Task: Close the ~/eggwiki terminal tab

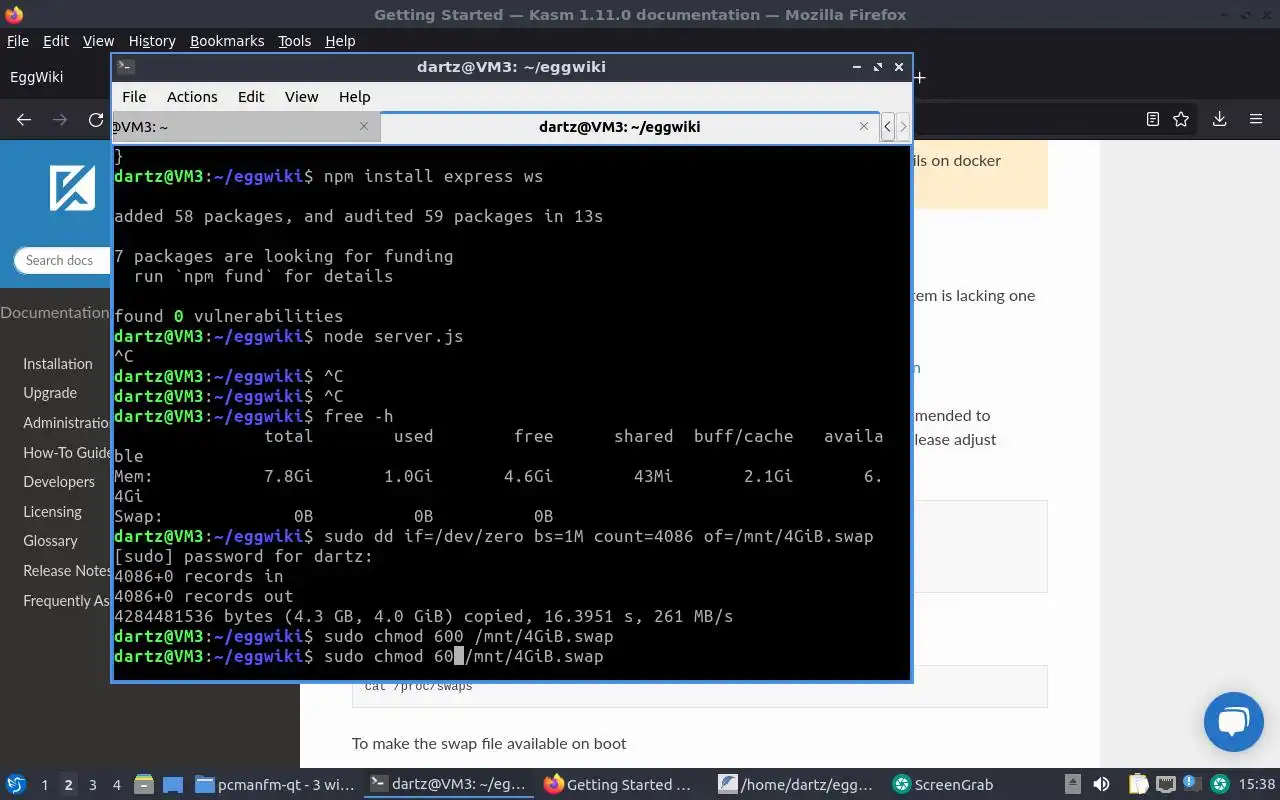Action: point(864,126)
